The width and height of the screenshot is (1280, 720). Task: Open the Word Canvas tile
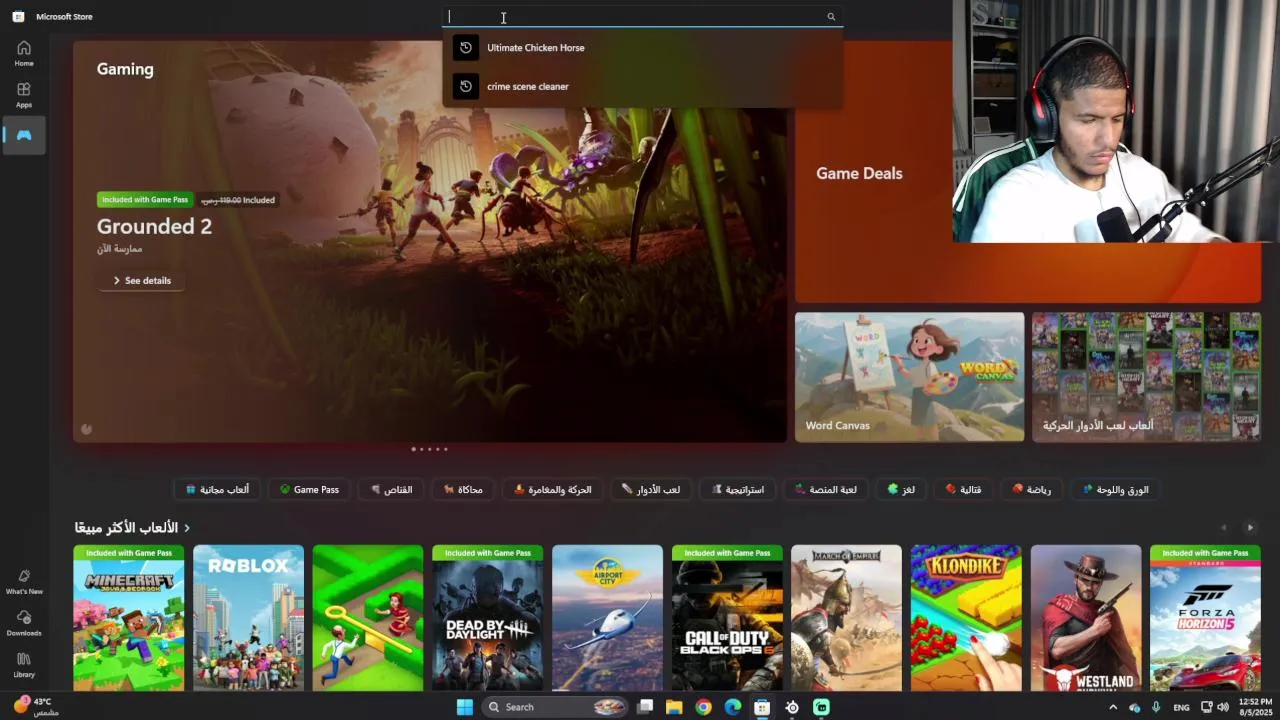tap(909, 377)
